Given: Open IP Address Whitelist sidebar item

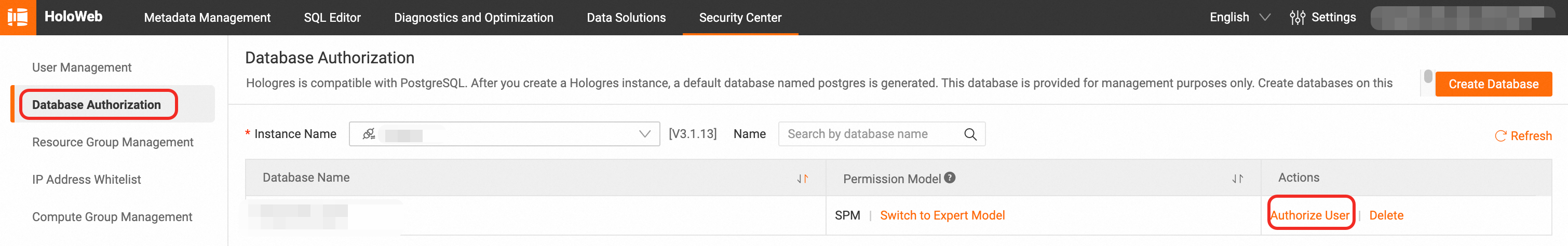Looking at the screenshot, I should (86, 180).
